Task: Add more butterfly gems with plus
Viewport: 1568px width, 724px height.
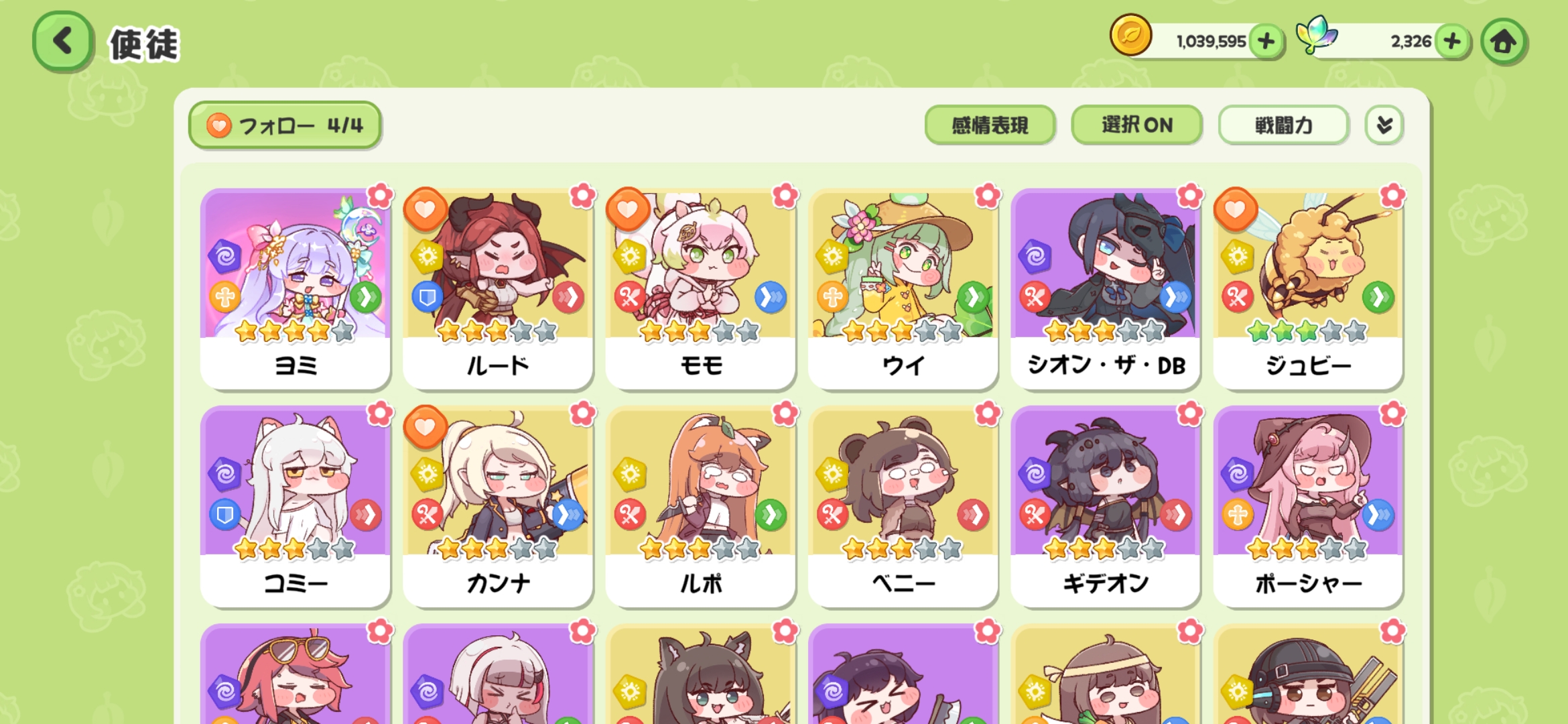Action: (1451, 42)
